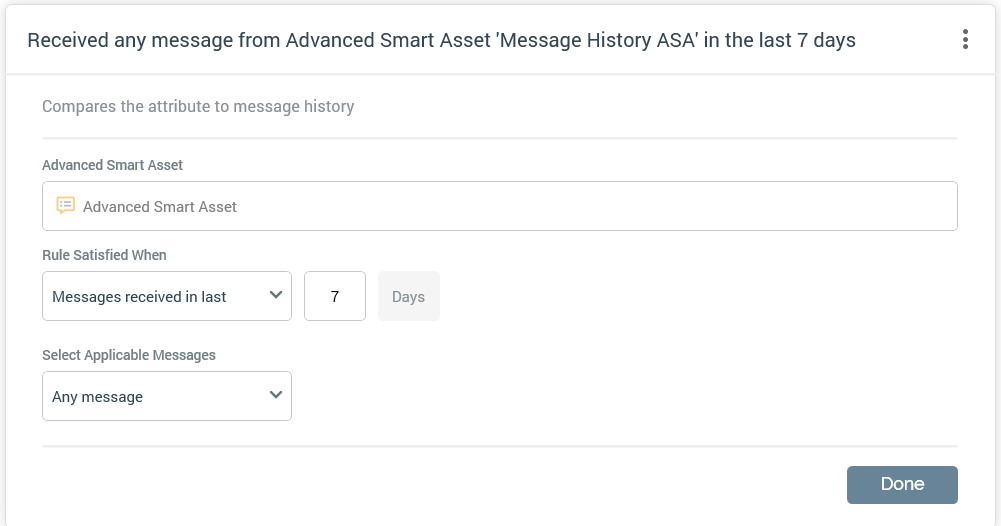1001x526 pixels.
Task: Click the 'Messages received in last' option text
Action: [x=139, y=297]
